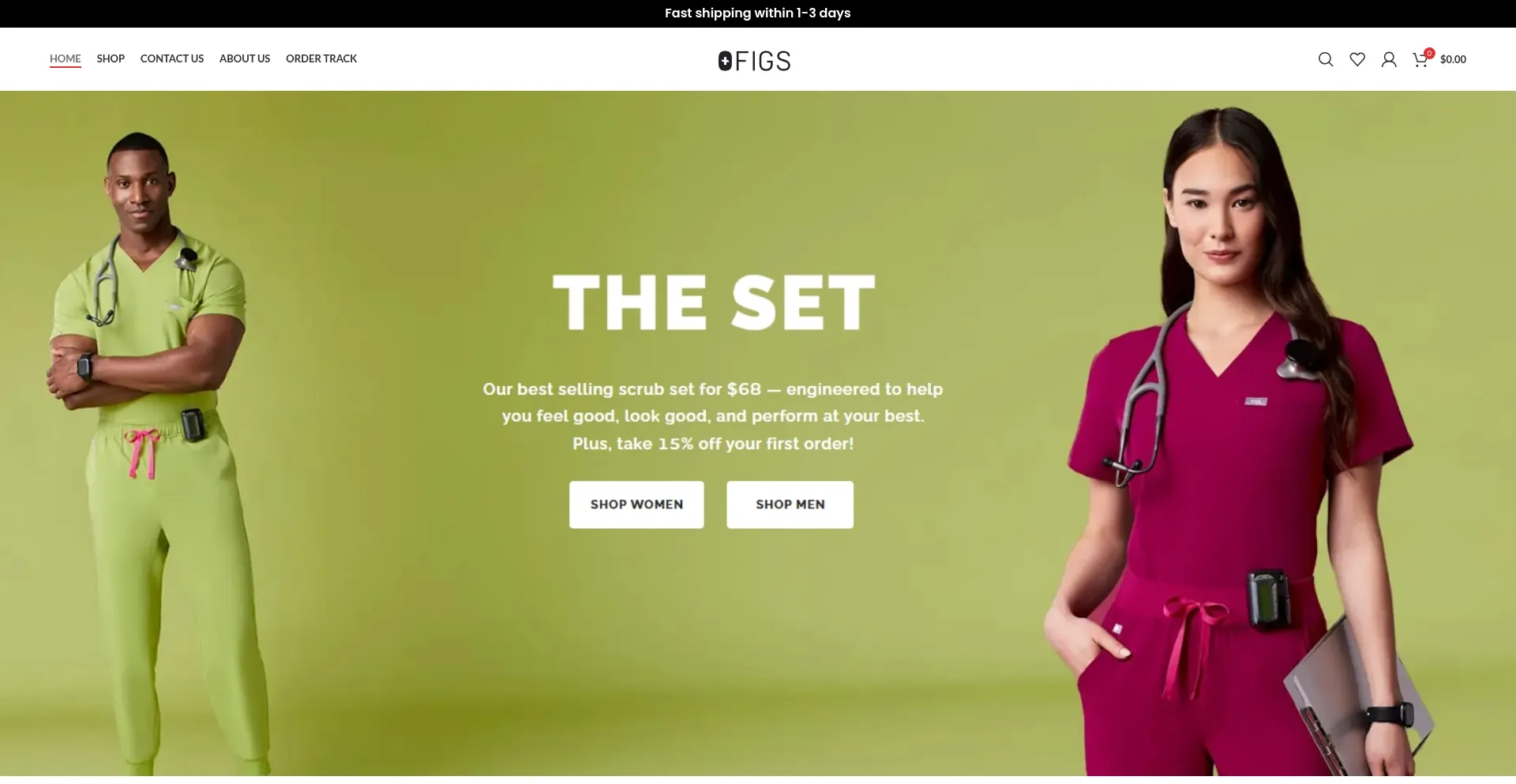Open the SHOP menu item

[111, 58]
